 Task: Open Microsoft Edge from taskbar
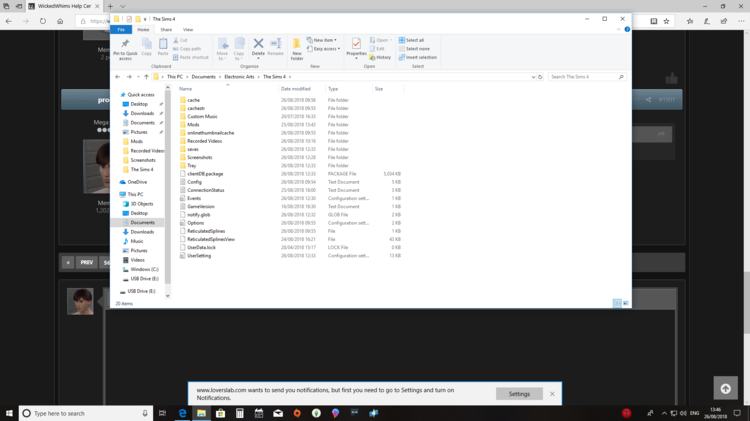coord(182,413)
